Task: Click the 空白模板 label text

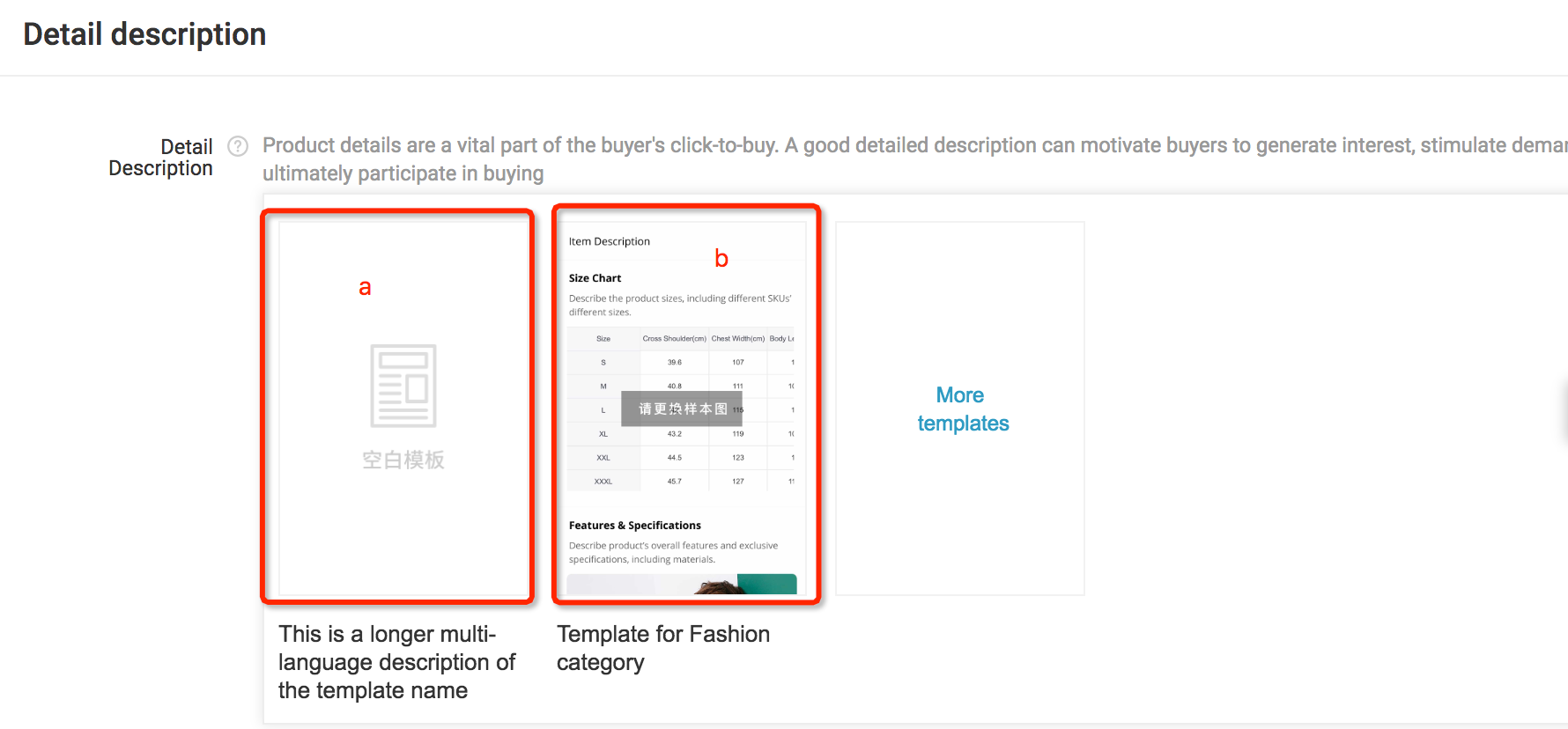Action: pos(403,460)
